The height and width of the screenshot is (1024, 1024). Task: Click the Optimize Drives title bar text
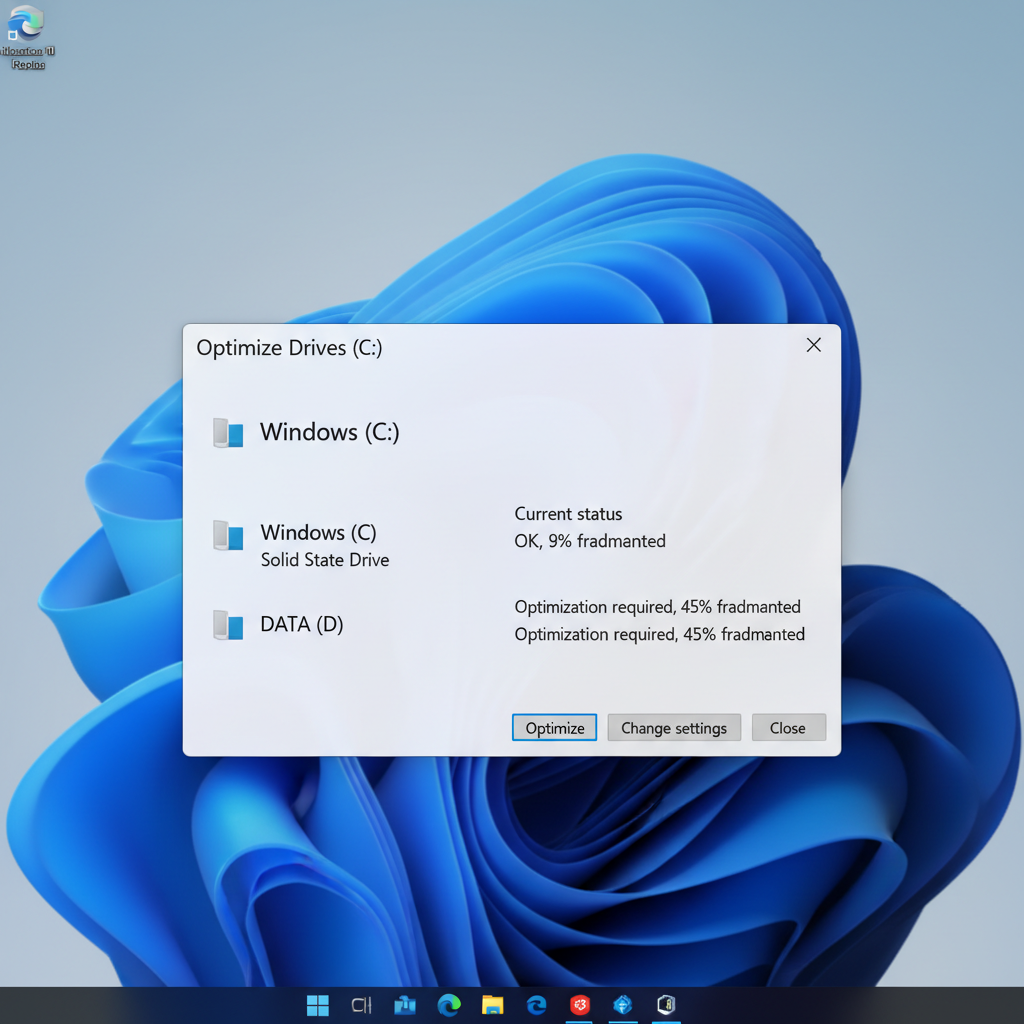(x=289, y=347)
